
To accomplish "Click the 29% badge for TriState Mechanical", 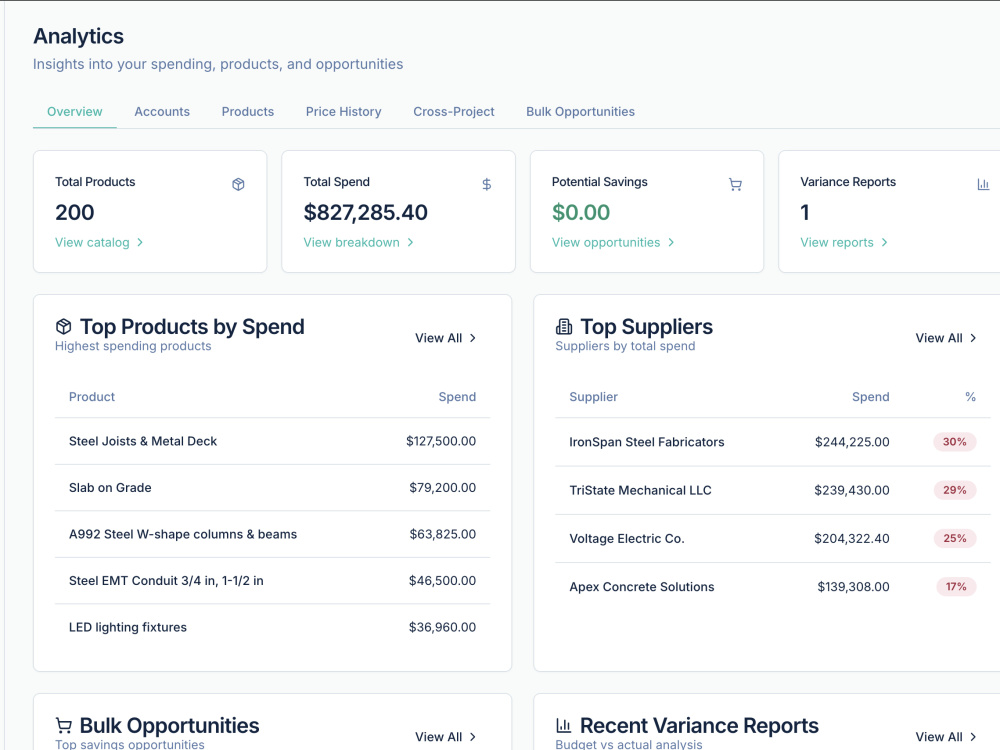I will (955, 490).
